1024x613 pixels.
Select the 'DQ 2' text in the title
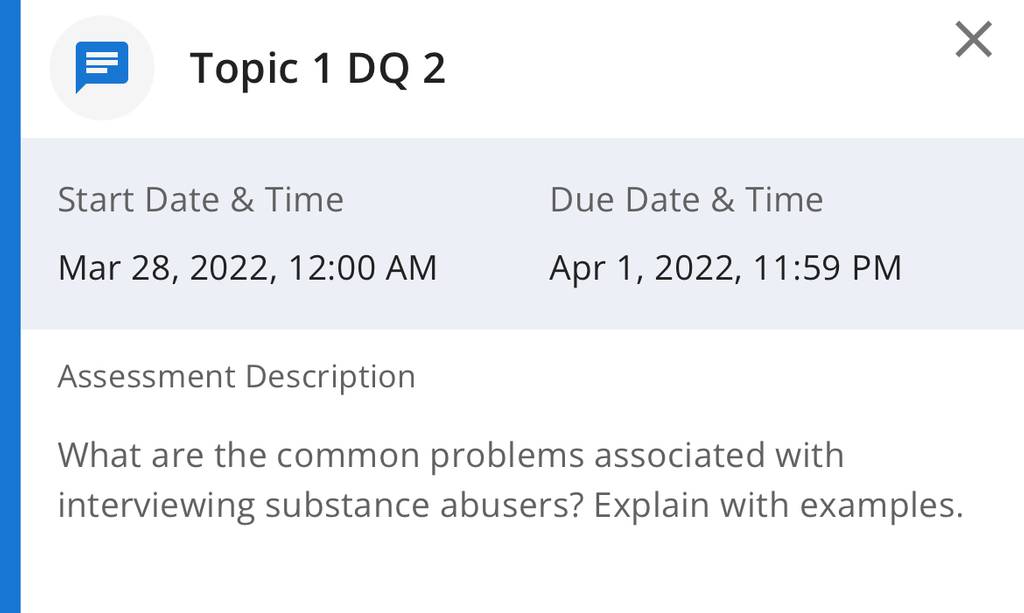tap(396, 69)
